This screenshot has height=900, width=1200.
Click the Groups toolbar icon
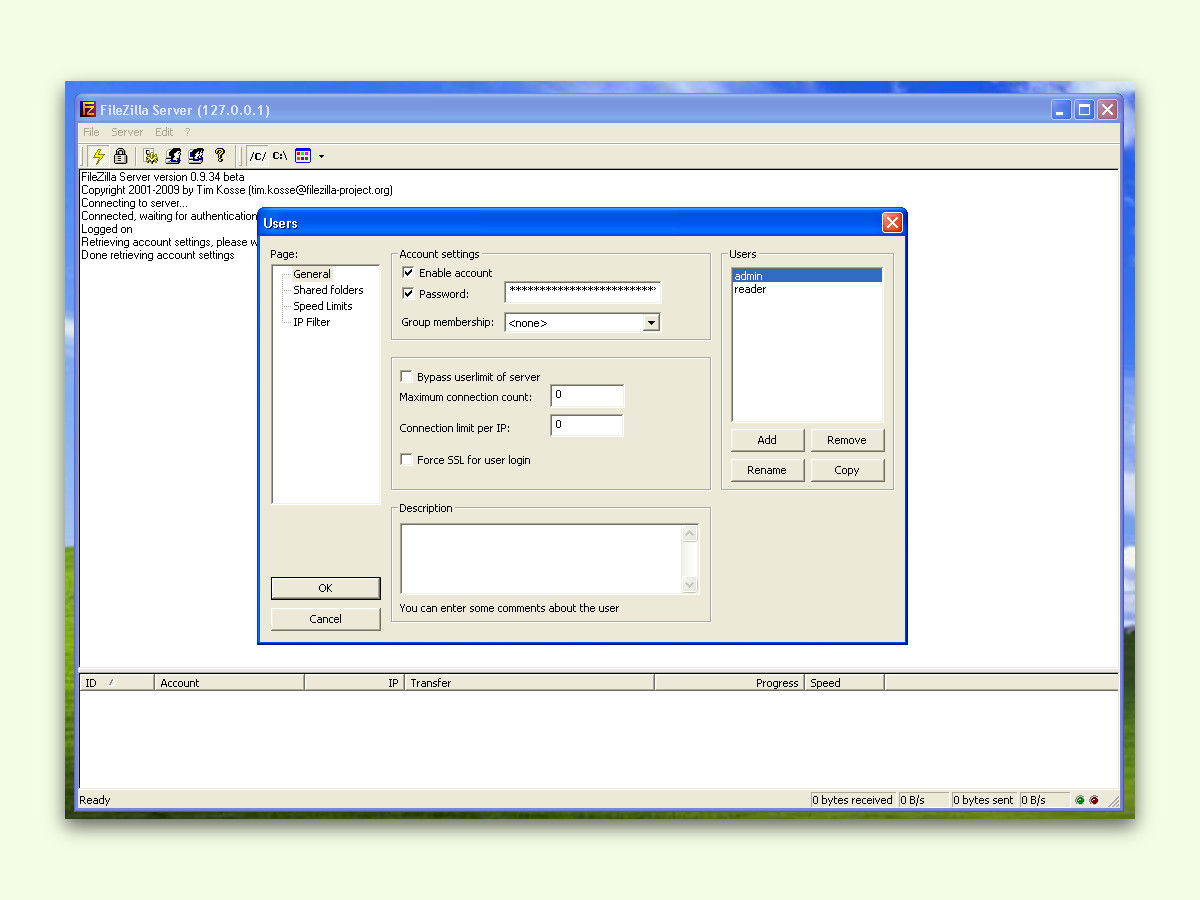coord(196,156)
